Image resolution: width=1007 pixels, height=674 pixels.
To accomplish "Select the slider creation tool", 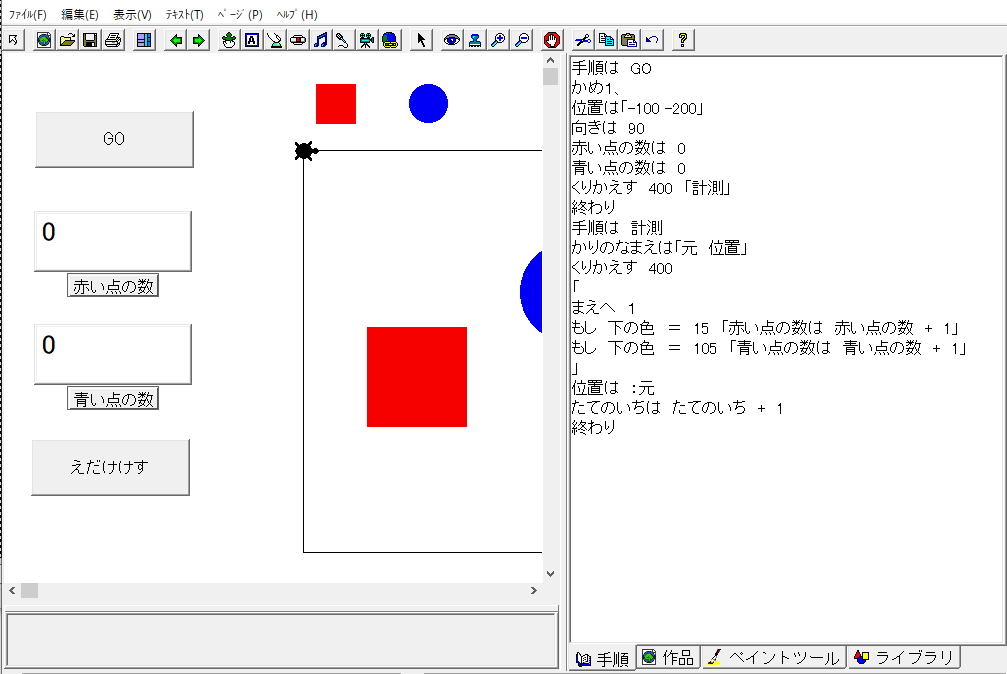I will tap(275, 40).
